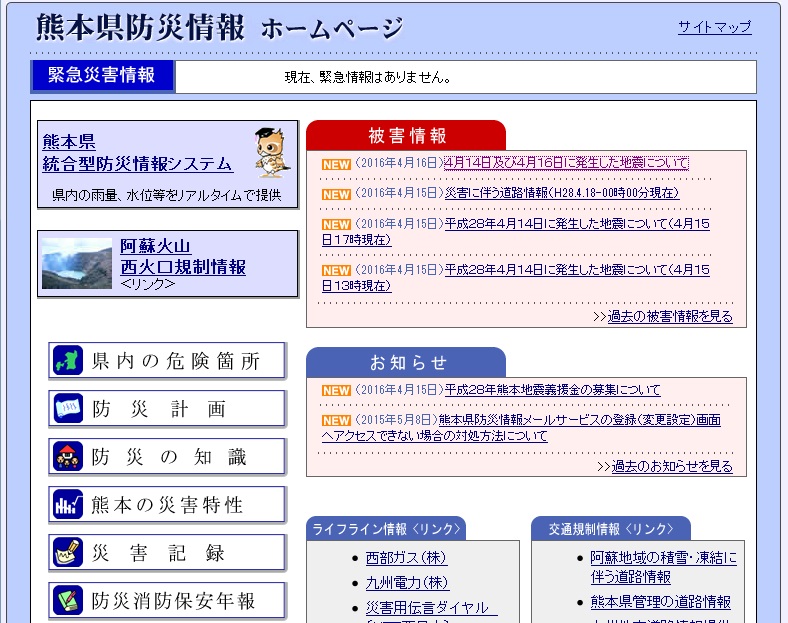
Task: View 過去の被害情報を見る link
Action: coord(670,317)
